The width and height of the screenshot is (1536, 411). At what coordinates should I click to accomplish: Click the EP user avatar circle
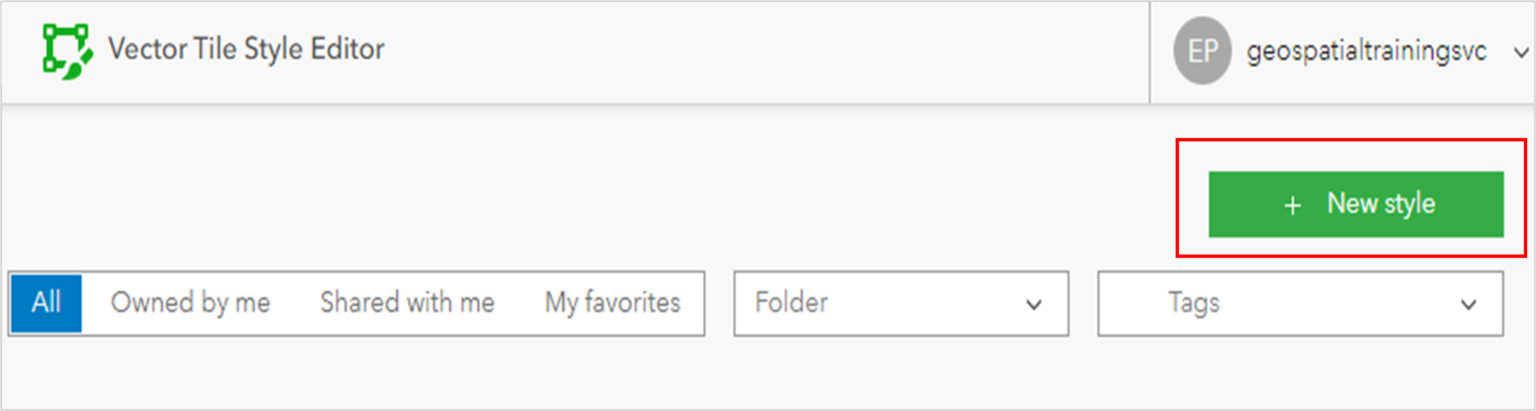[x=1203, y=52]
